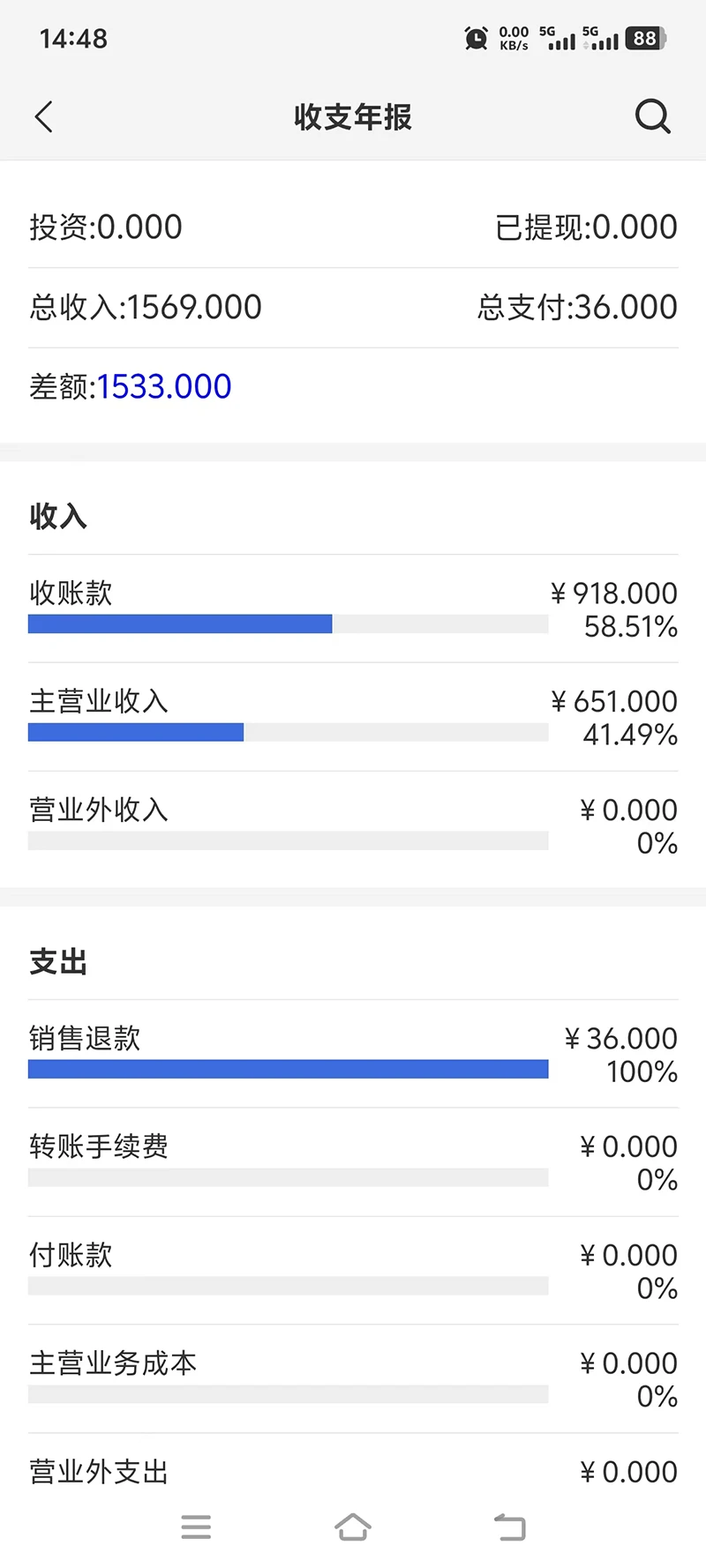Screen dimensions: 706x1568
Task: Open the 收账款 income row
Action: (x=353, y=609)
